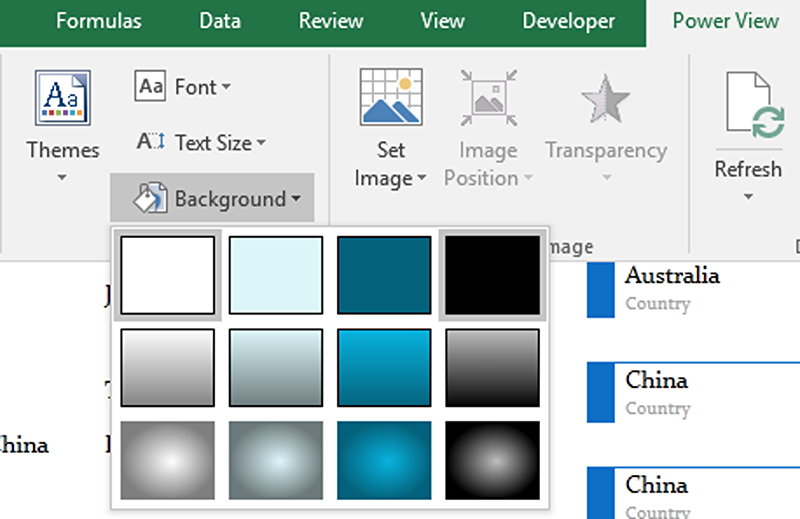The height and width of the screenshot is (519, 800).
Task: Expand the Text Size dropdown arrow
Action: click(261, 142)
